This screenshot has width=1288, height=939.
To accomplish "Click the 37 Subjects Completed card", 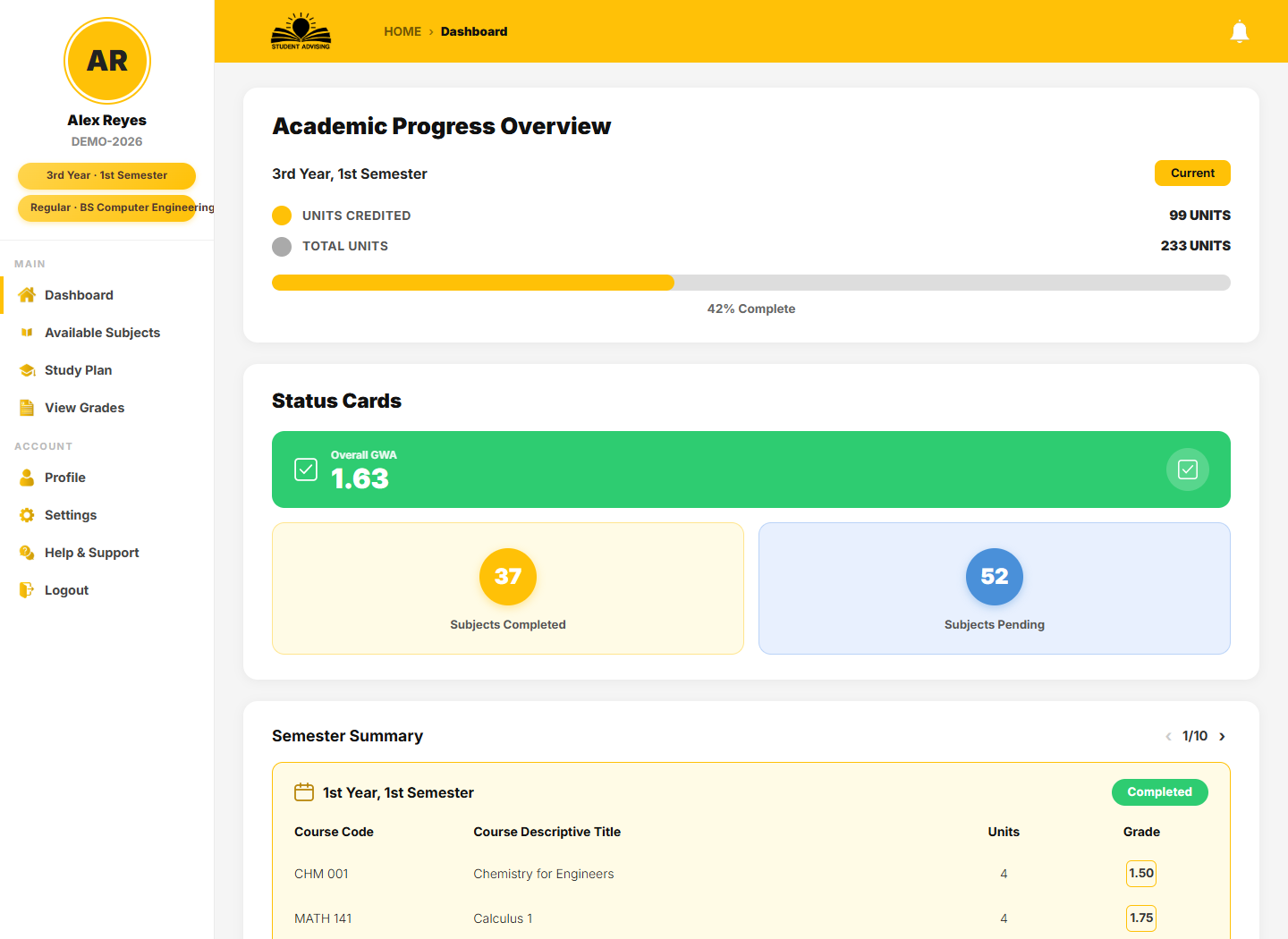I will (x=508, y=588).
